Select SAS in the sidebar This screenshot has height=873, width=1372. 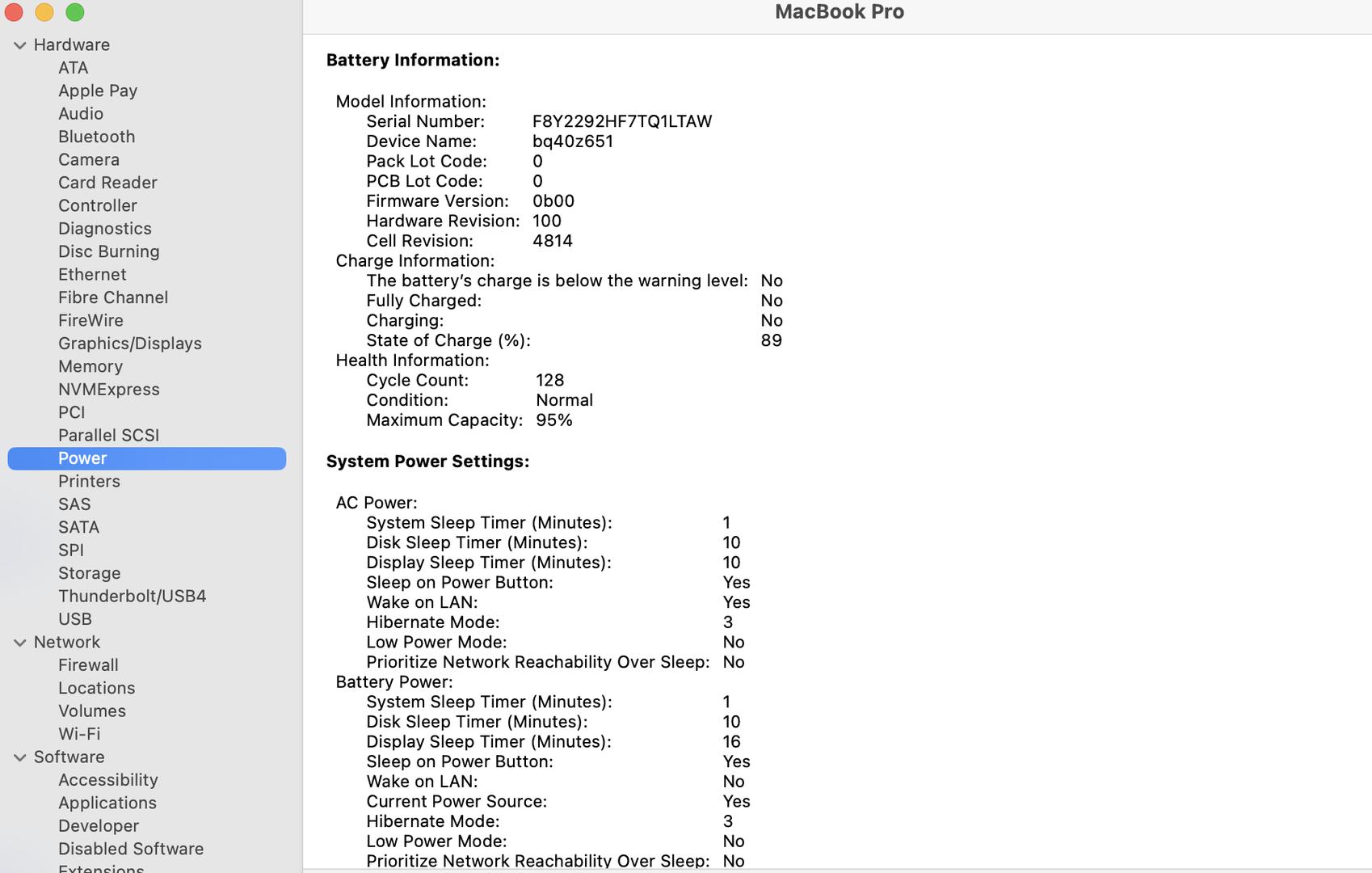click(74, 504)
